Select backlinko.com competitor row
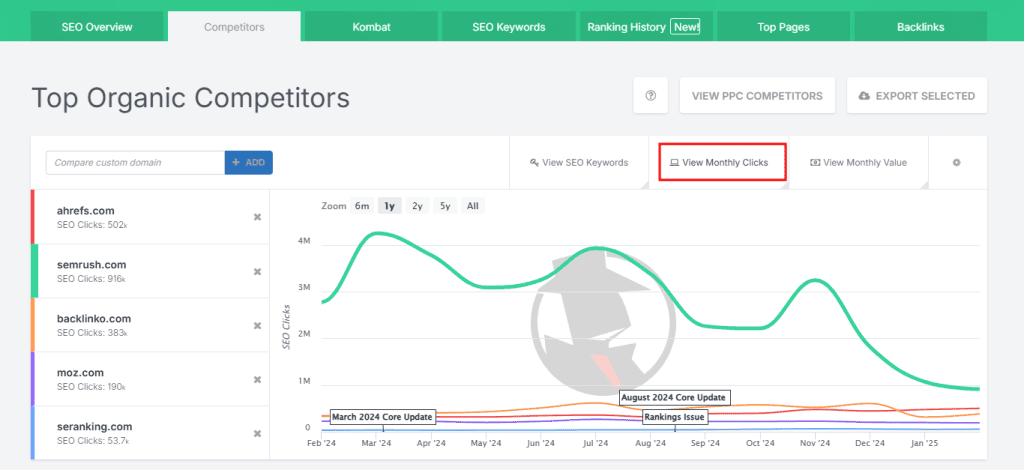This screenshot has width=1024, height=470. coord(150,325)
